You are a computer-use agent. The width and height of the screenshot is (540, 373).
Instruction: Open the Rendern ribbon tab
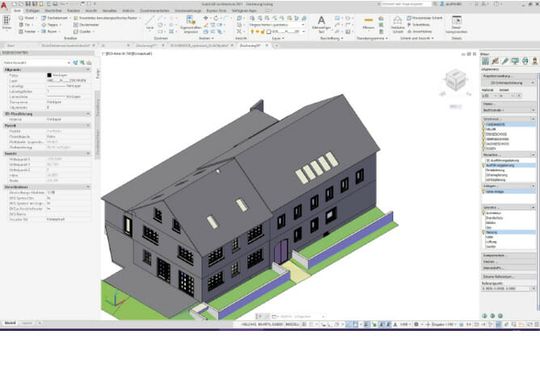click(x=73, y=11)
